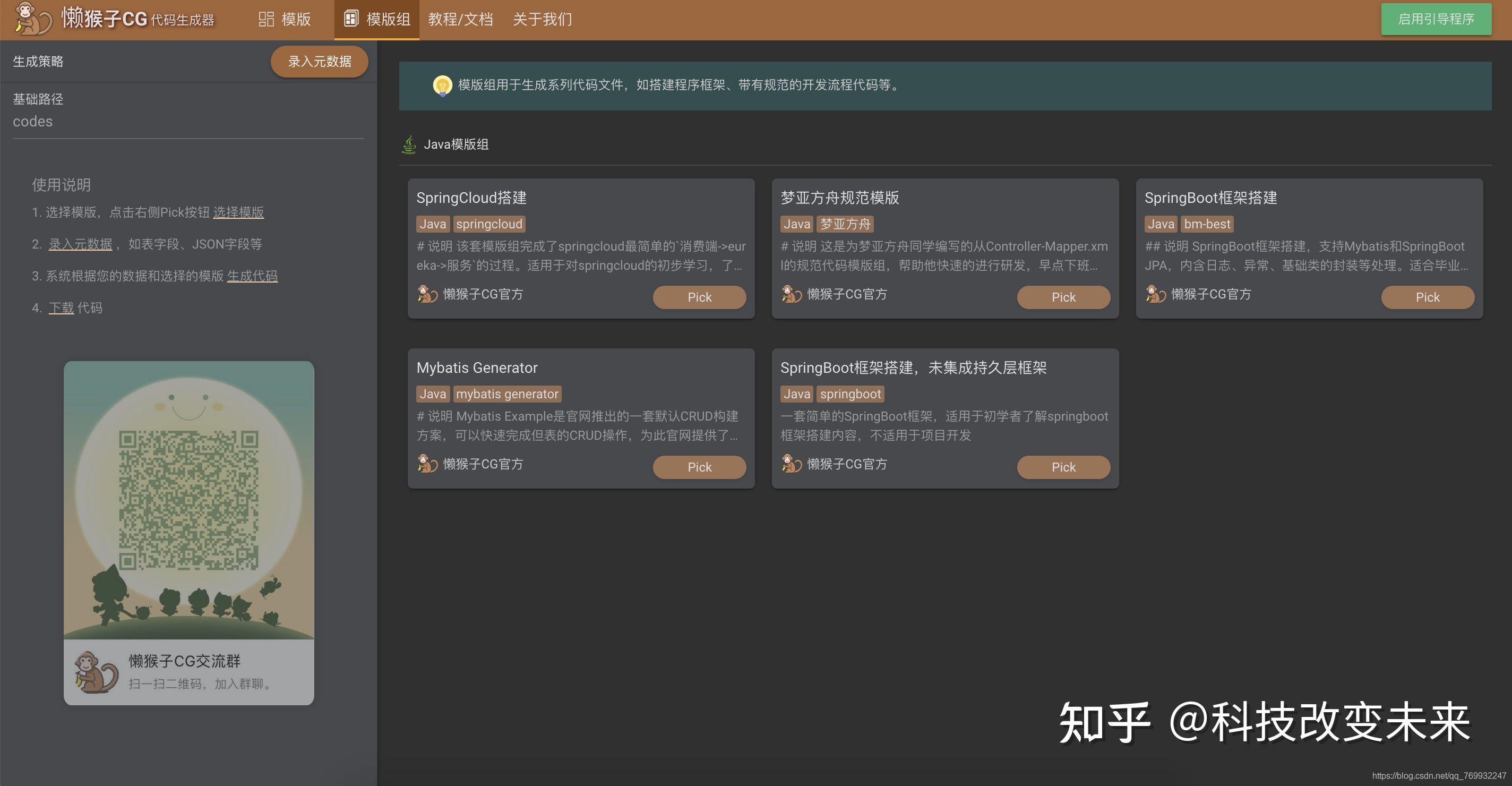Follow the 生成代码 link in instructions
This screenshot has width=1512, height=786.
click(252, 276)
